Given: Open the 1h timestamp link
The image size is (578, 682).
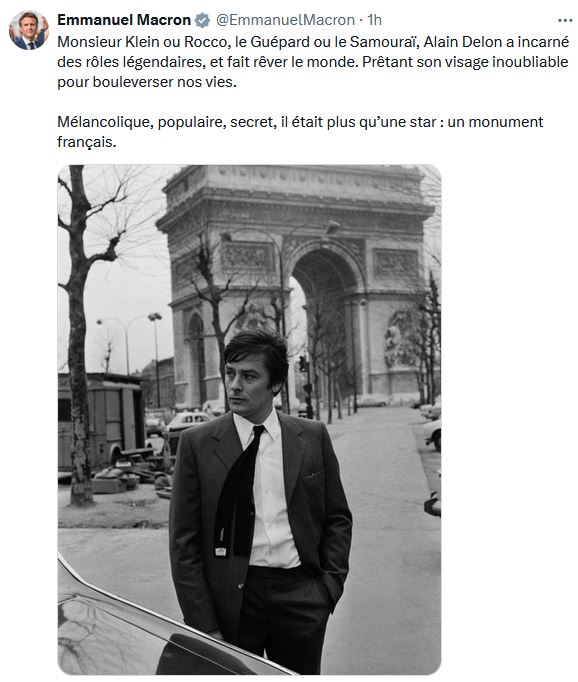Looking at the screenshot, I should pos(374,20).
